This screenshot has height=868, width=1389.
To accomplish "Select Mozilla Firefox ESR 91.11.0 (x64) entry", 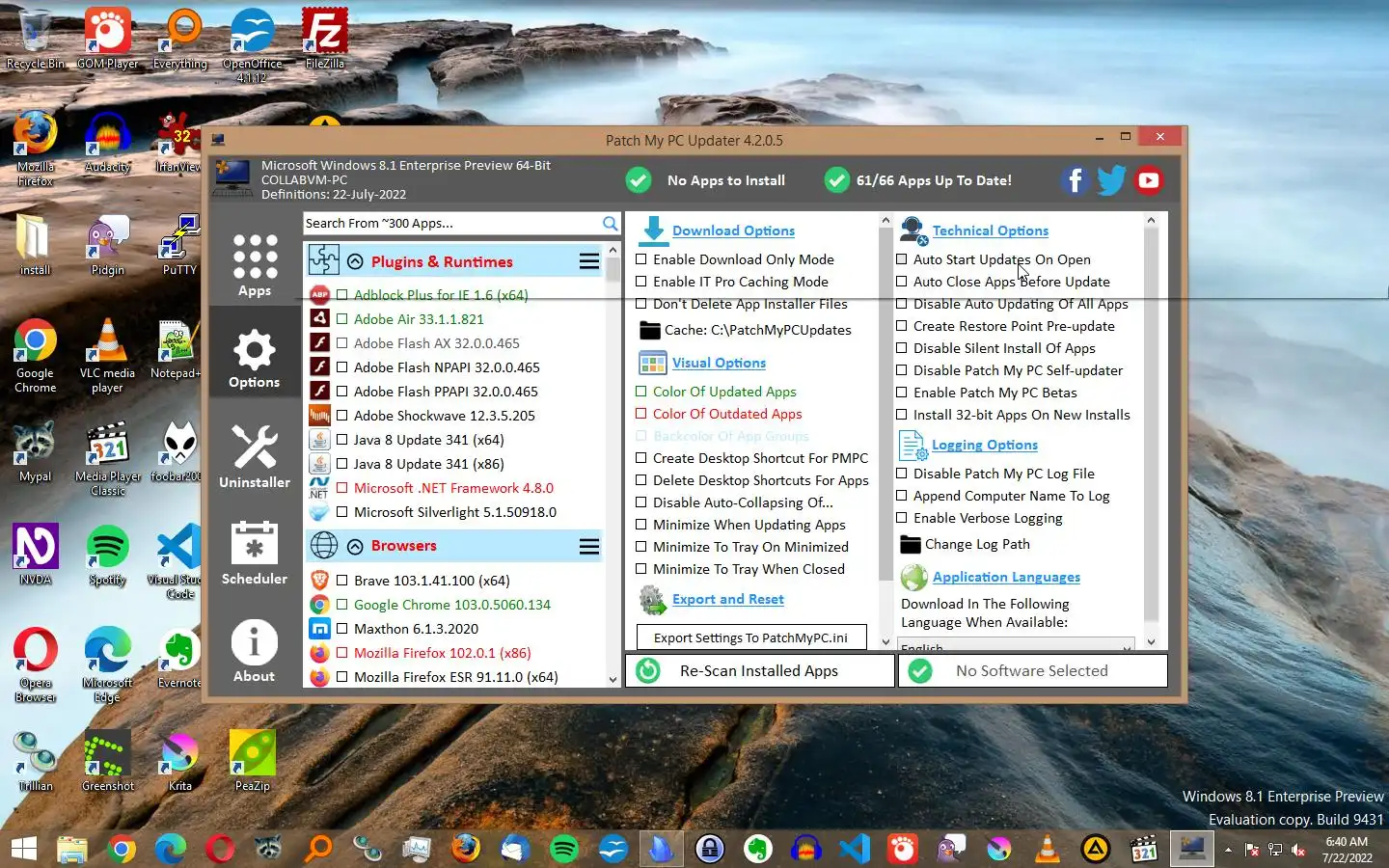I will (456, 677).
